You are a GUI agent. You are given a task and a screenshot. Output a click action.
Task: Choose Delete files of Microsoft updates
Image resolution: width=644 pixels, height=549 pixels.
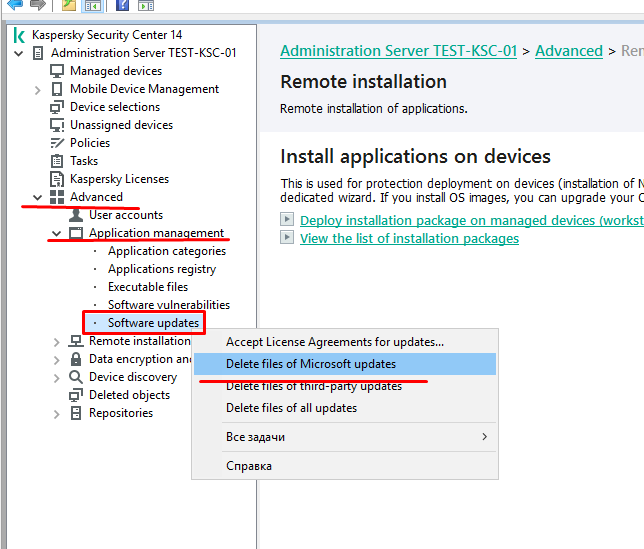tap(345, 364)
